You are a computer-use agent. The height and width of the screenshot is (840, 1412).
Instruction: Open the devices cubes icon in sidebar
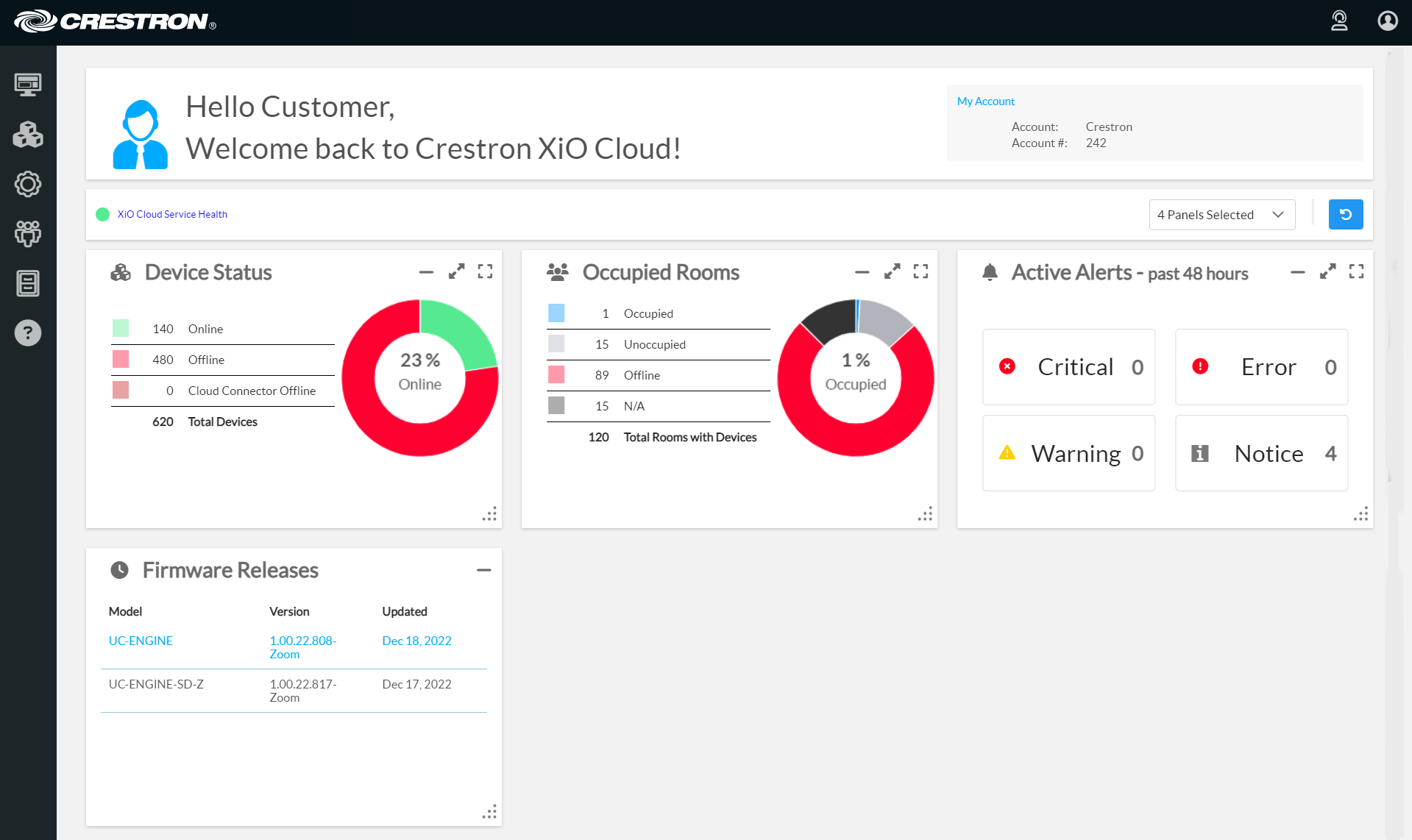click(x=28, y=135)
